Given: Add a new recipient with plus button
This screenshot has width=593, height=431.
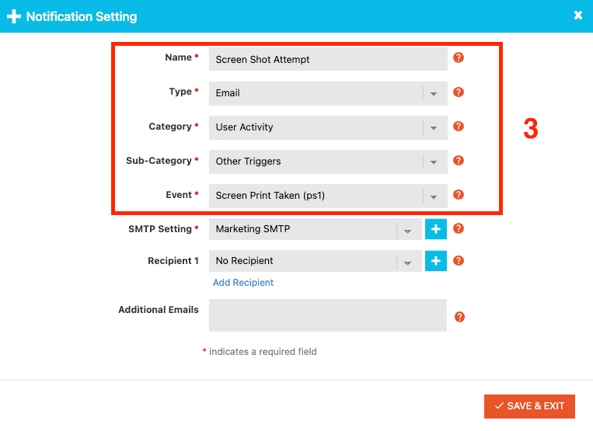Looking at the screenshot, I should tap(436, 261).
